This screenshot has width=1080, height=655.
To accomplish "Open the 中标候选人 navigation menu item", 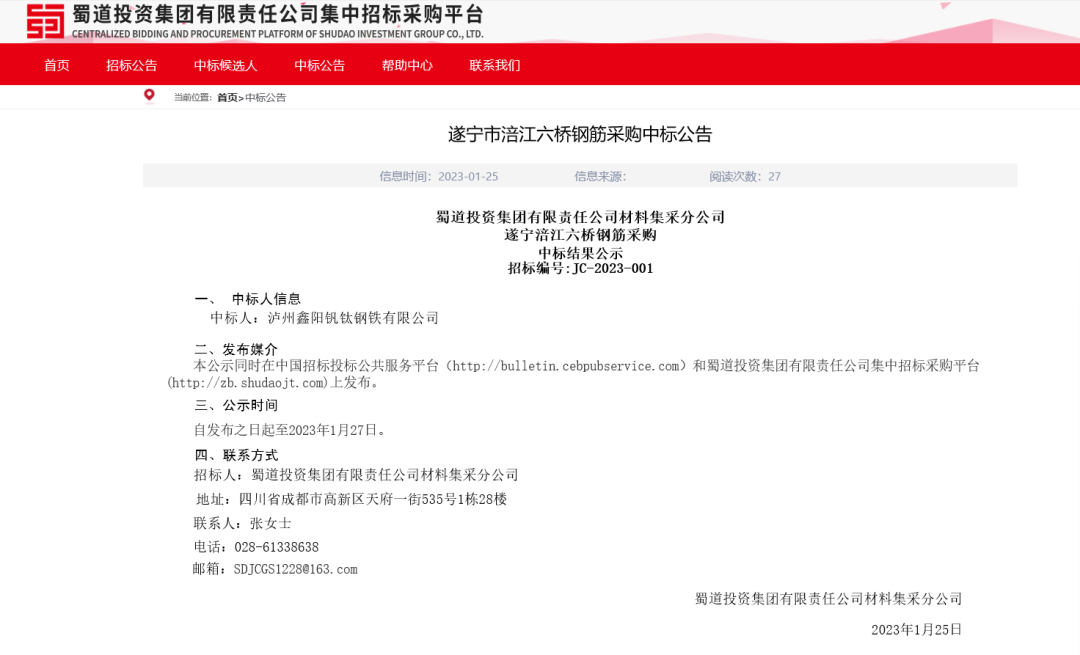I will pos(225,65).
